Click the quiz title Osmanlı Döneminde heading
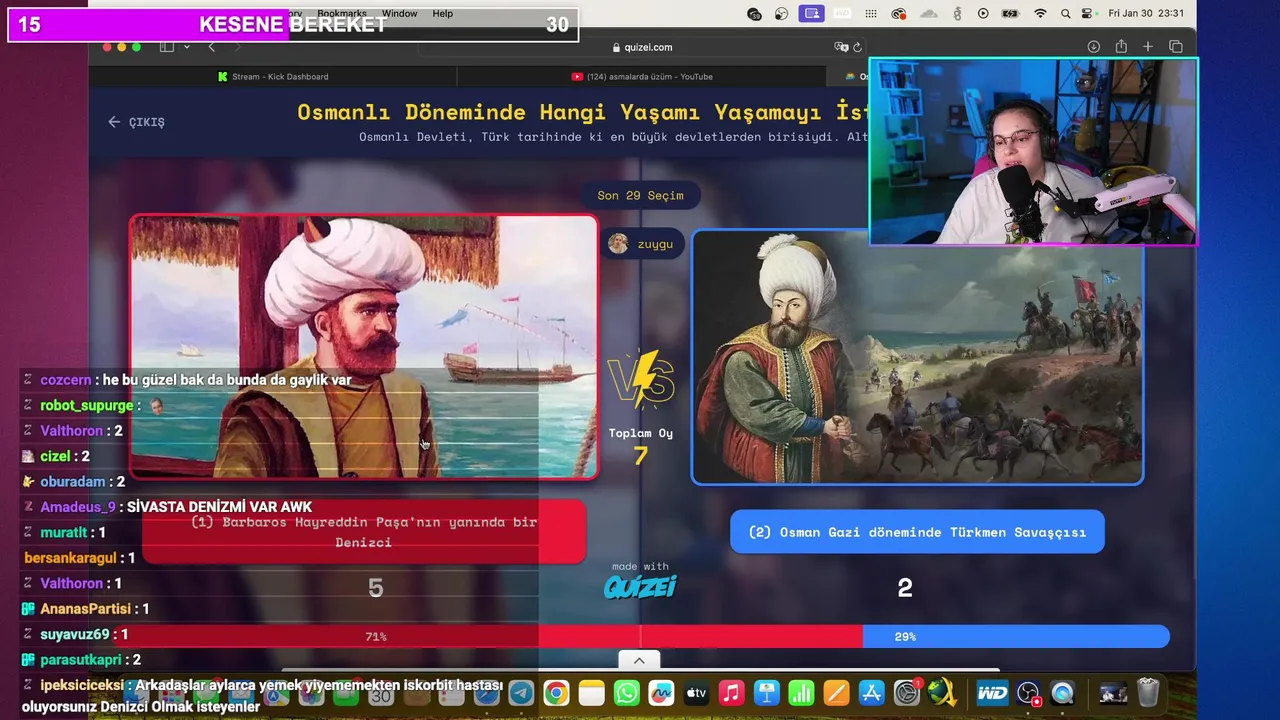The image size is (1280, 720). point(583,112)
